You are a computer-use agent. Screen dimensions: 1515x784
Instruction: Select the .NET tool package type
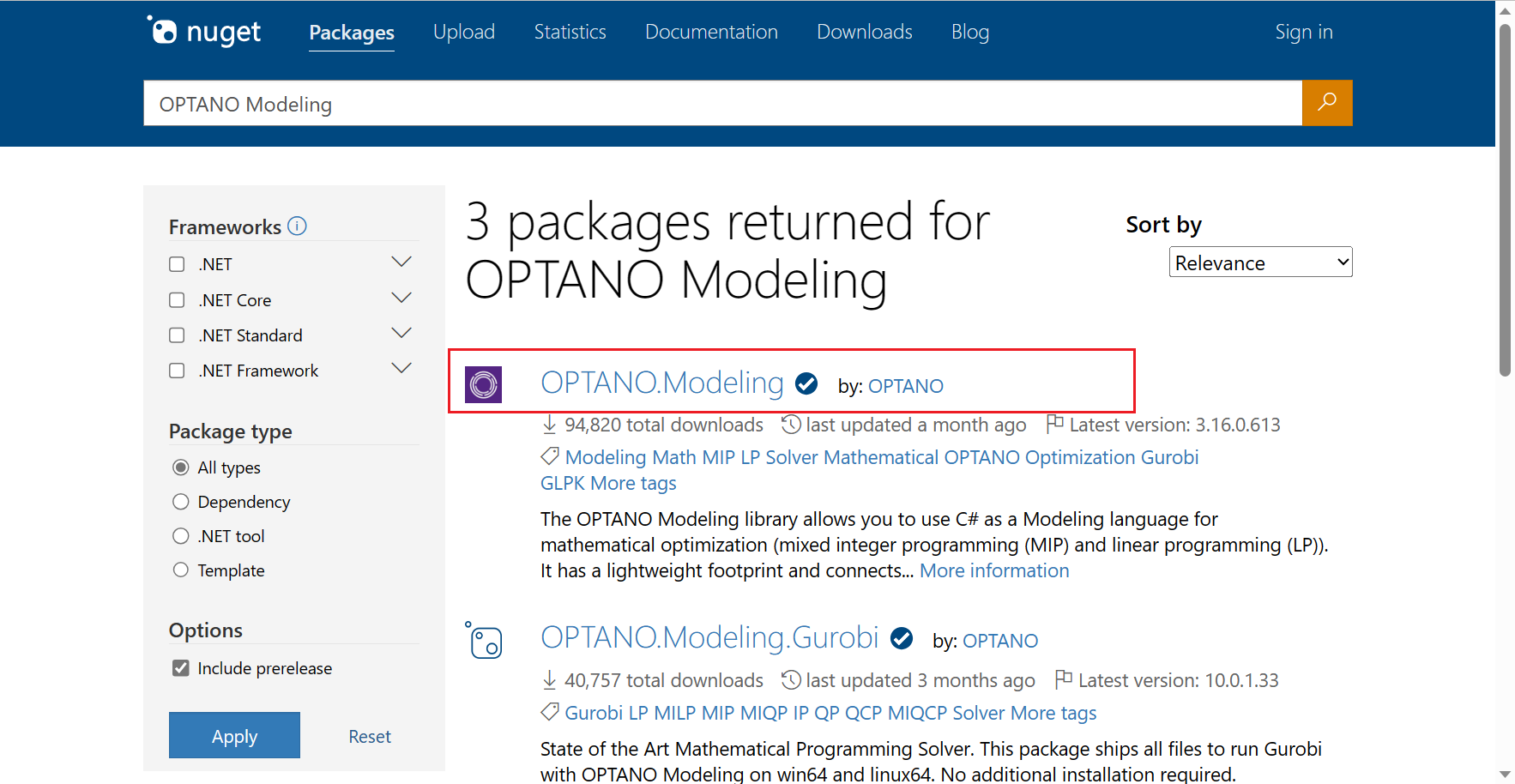click(180, 536)
